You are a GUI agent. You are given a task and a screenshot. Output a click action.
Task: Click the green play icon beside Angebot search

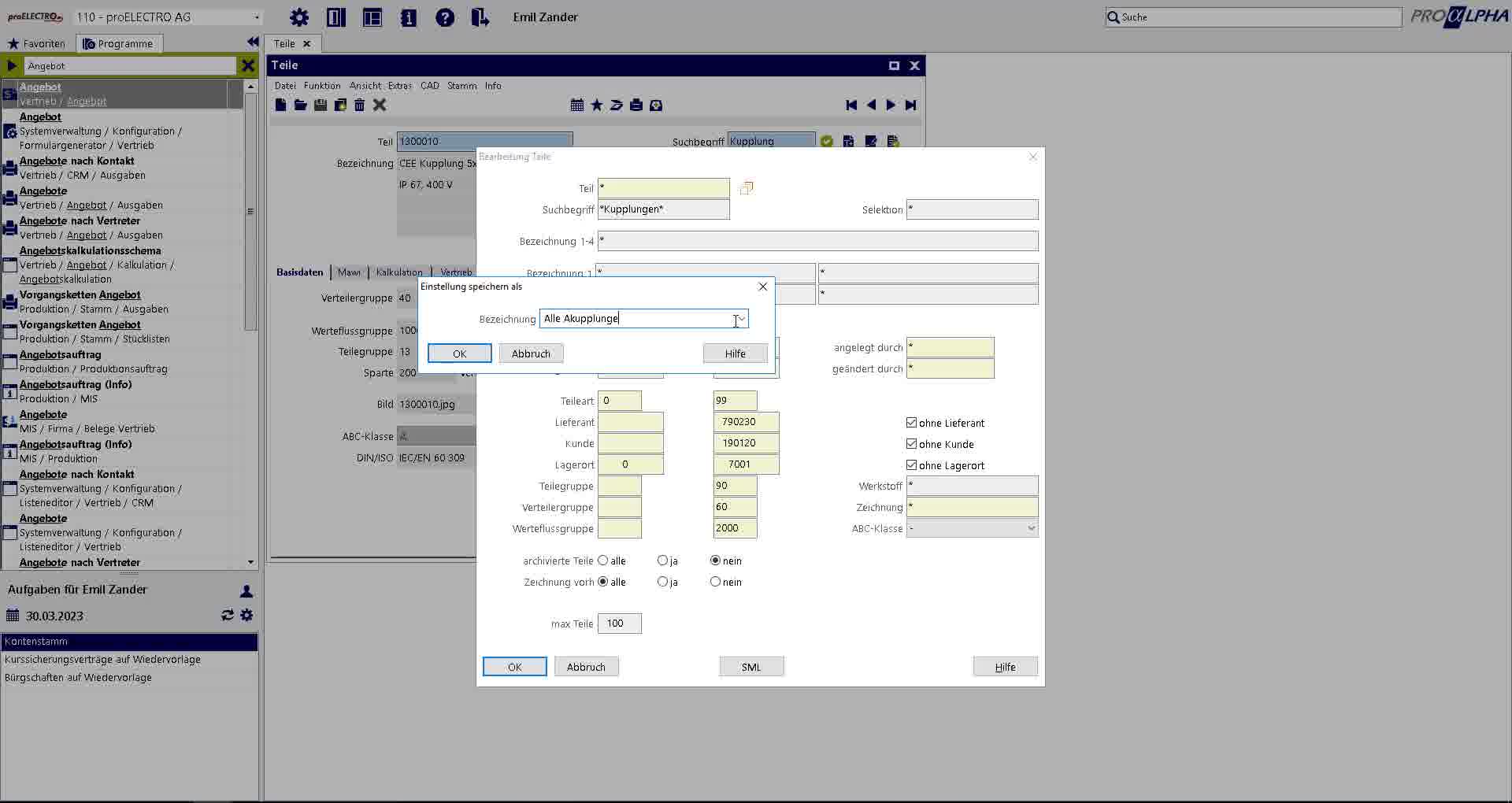(x=12, y=65)
